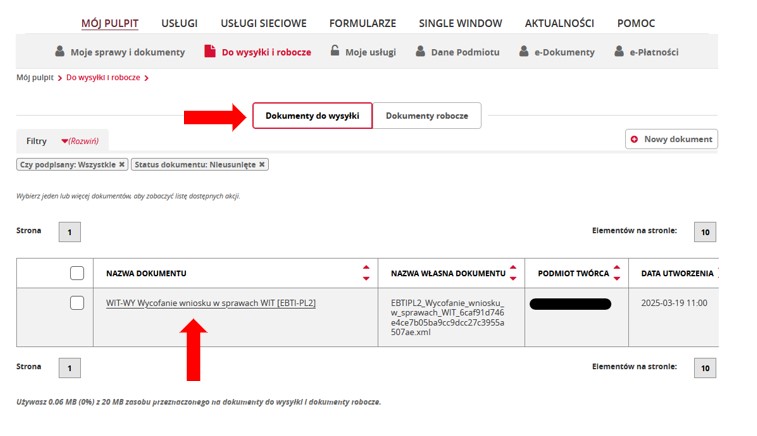Screen dimensions: 757x436
Task: Tick the select-all checkbox in the table header
Action: 77,273
